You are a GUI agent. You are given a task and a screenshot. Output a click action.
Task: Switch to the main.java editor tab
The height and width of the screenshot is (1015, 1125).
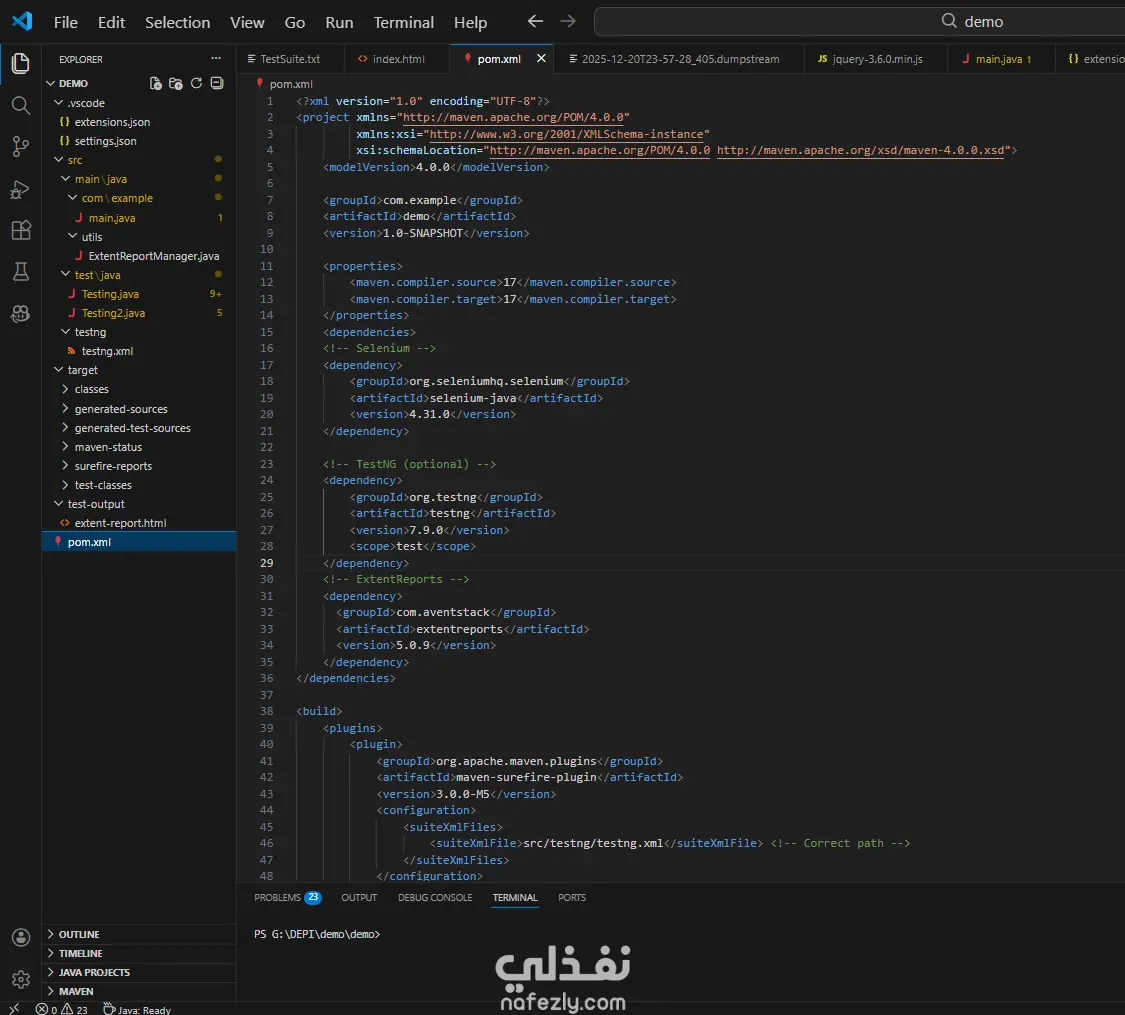point(1002,59)
